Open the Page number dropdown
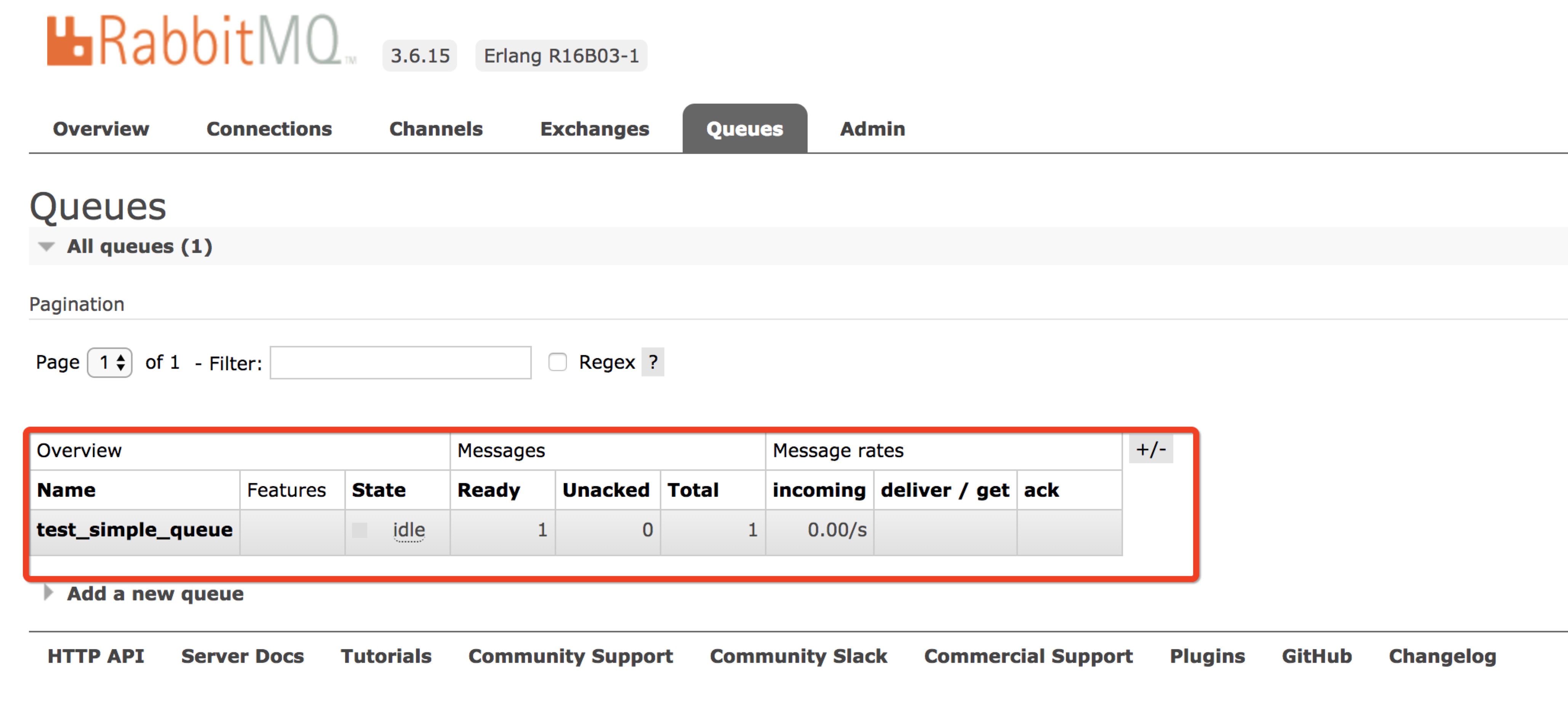 click(110, 363)
